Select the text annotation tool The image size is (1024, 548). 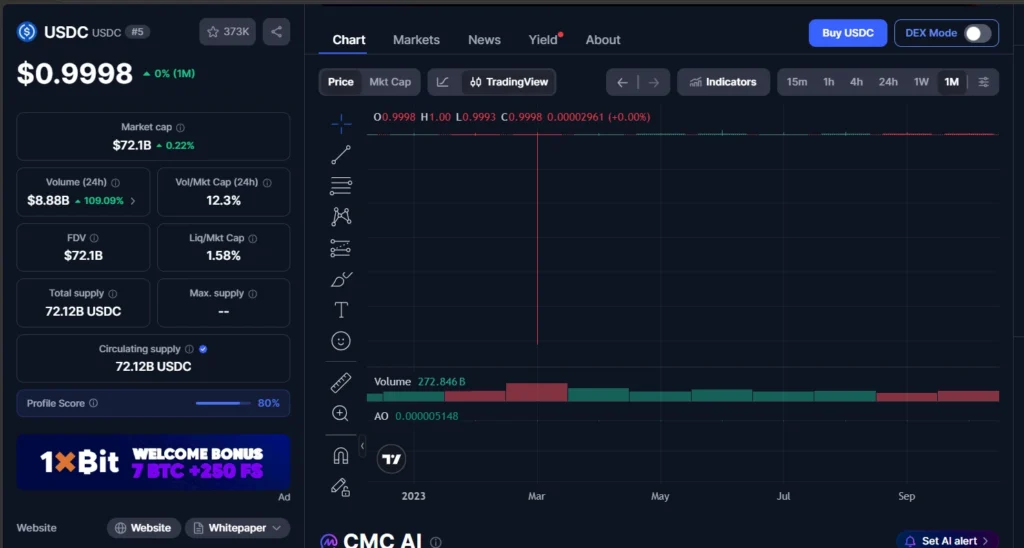pyautogui.click(x=341, y=310)
